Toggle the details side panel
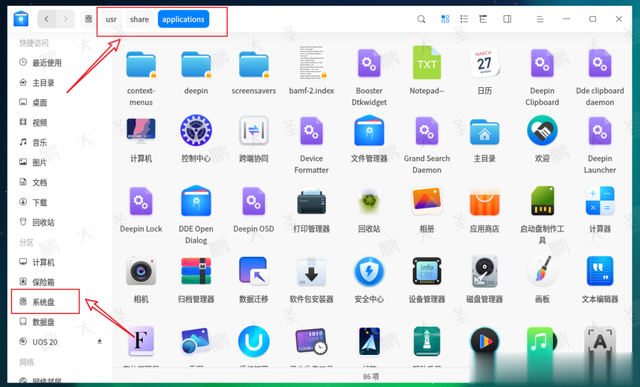Image resolution: width=640 pixels, height=387 pixels. click(x=507, y=19)
